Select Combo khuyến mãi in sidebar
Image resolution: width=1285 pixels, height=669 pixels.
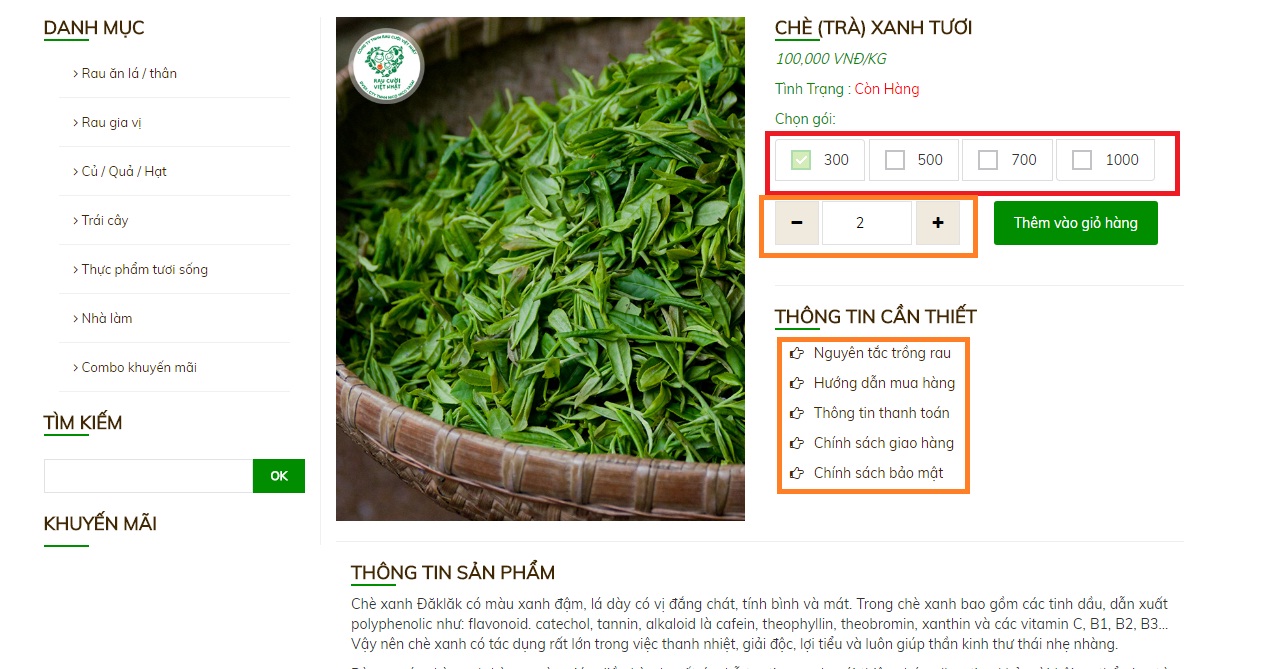[x=135, y=367]
